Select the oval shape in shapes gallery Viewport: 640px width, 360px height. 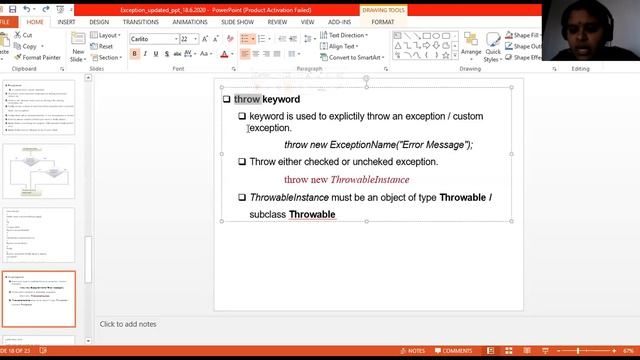[x=436, y=36]
